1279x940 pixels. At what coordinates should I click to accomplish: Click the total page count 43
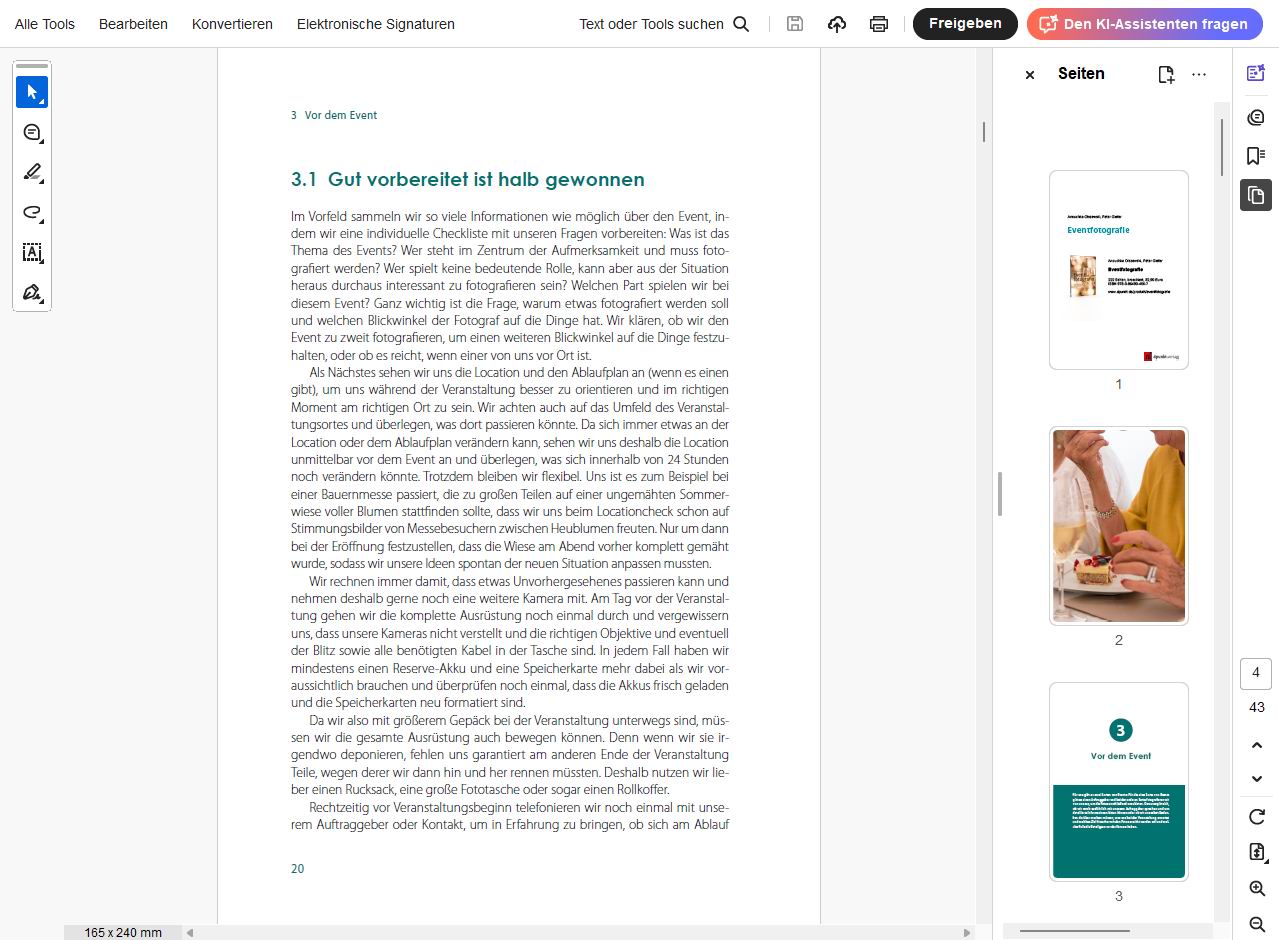(1257, 707)
